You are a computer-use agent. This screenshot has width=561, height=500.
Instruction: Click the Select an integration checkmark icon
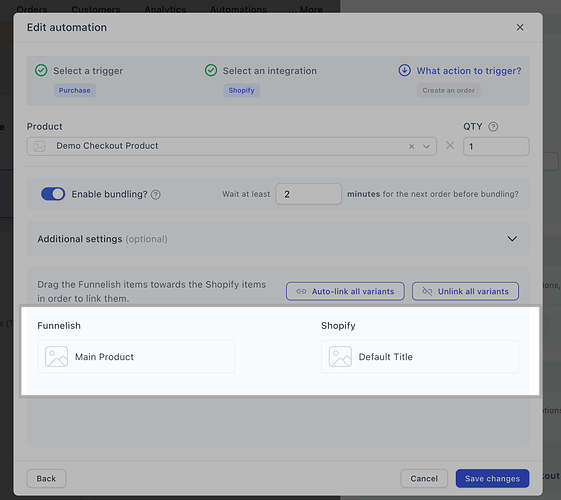click(211, 70)
